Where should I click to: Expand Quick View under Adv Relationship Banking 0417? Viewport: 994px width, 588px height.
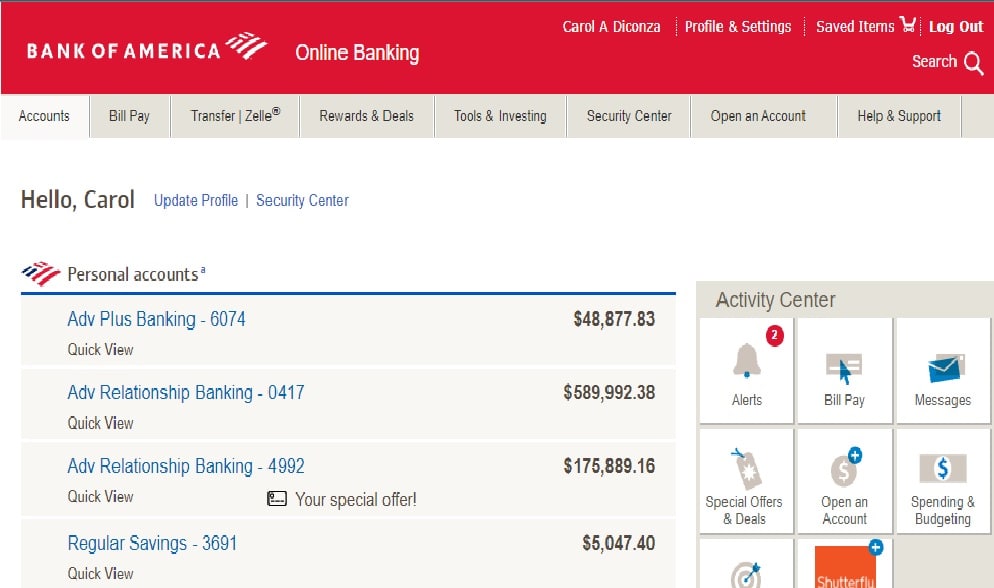(100, 423)
